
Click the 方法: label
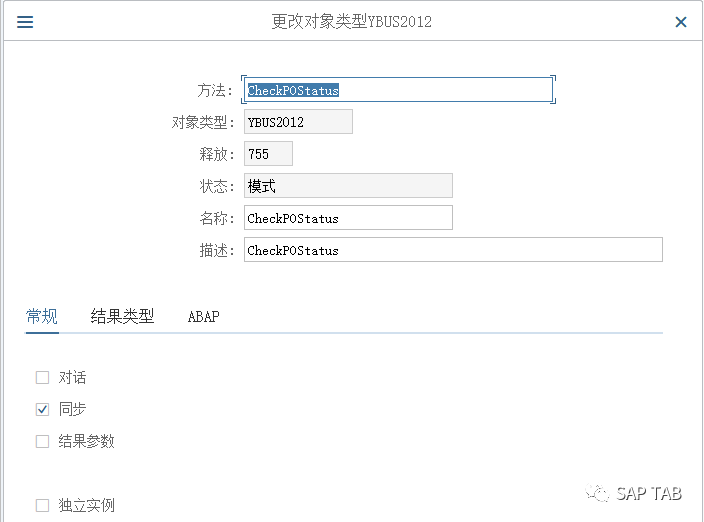pyautogui.click(x=215, y=90)
